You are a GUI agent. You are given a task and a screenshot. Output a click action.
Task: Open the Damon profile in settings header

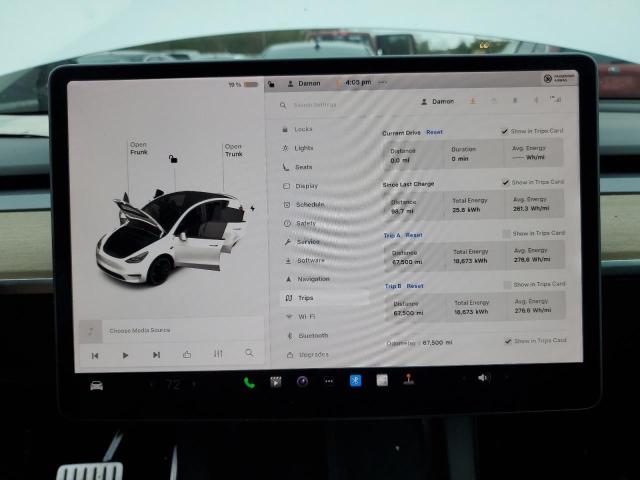[x=438, y=101]
